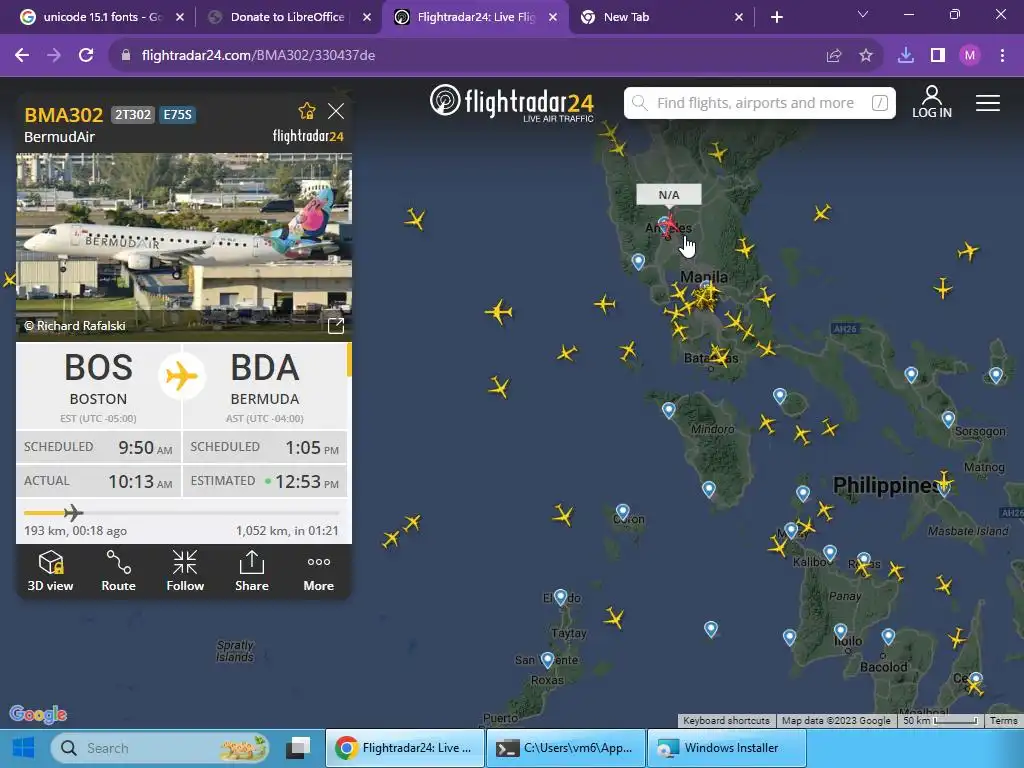Click the 2T302 flight number badge
The width and height of the screenshot is (1024, 768).
coord(133,115)
